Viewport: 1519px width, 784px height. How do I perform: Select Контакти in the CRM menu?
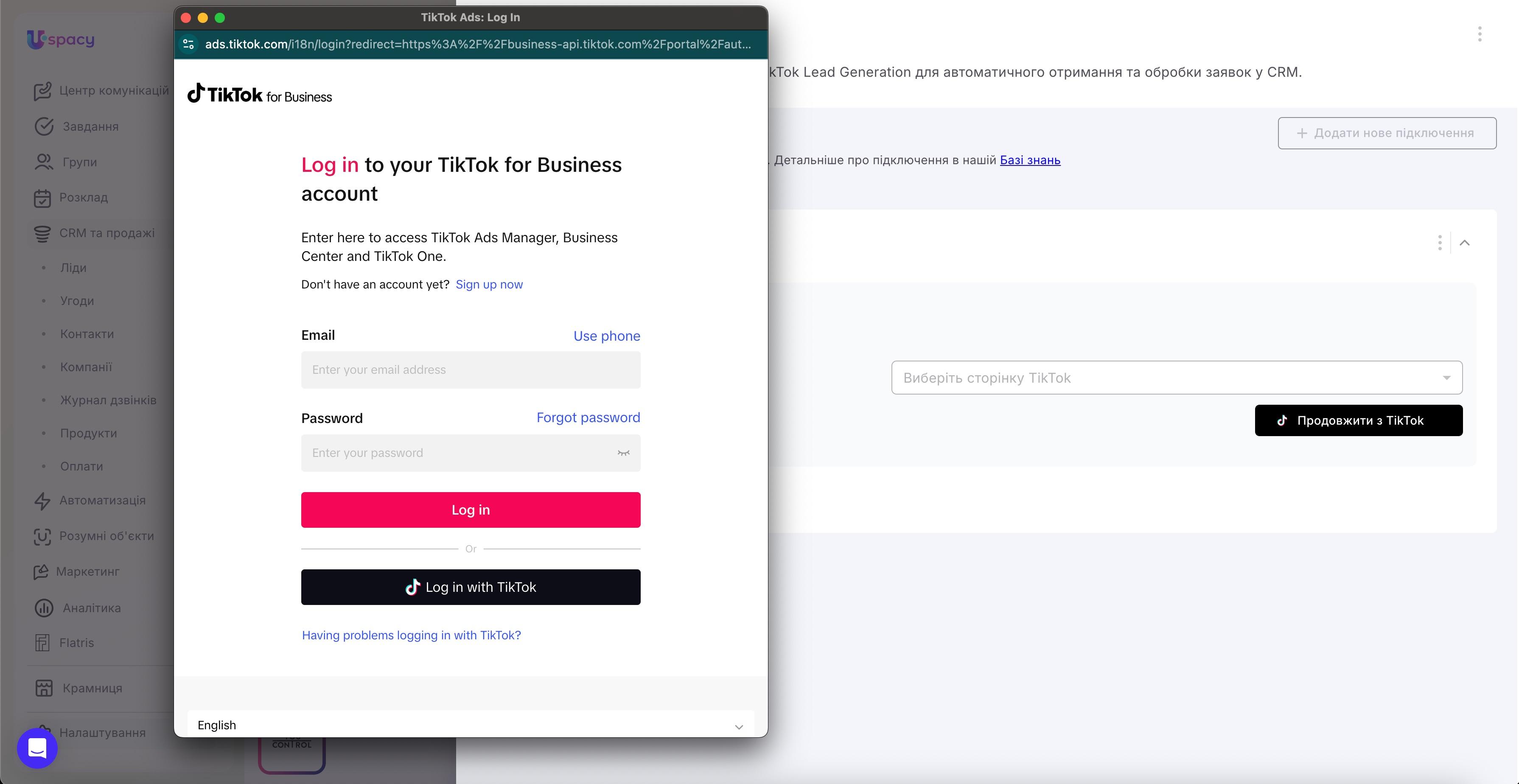(x=87, y=333)
